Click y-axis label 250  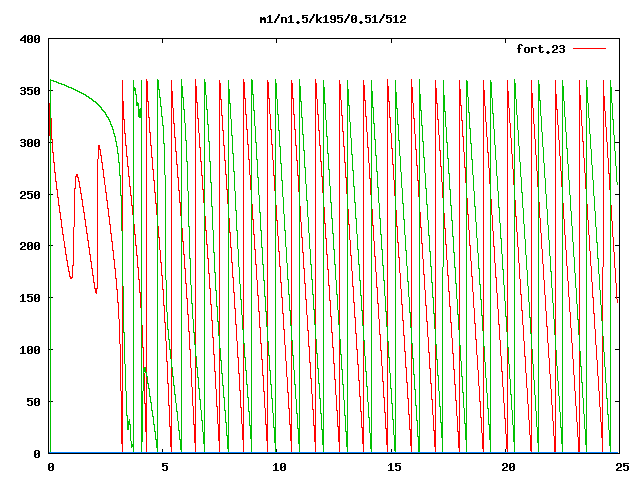[x=30, y=195]
